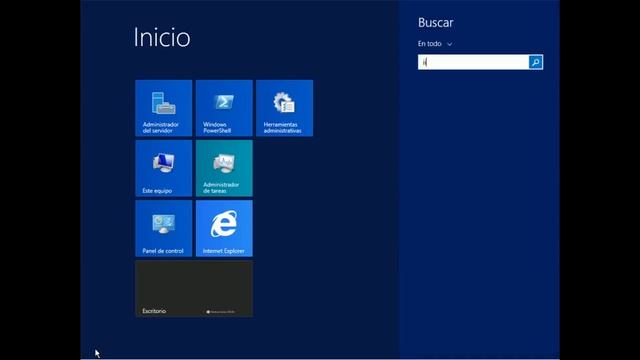Open the Este equipo tile
Viewport: 640px width, 360px height.
164,168
